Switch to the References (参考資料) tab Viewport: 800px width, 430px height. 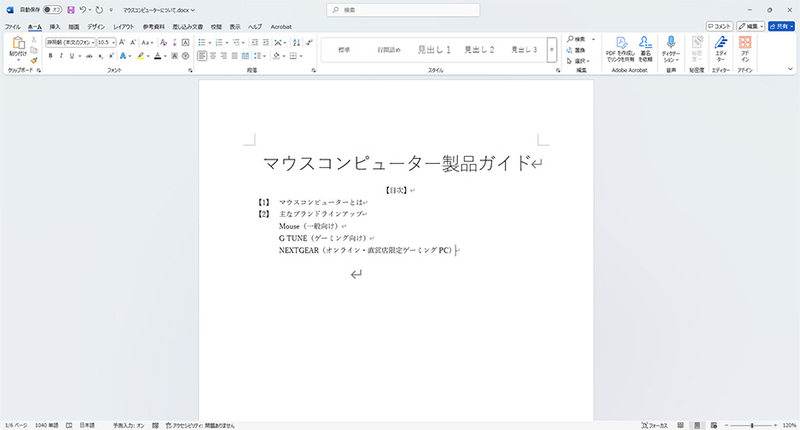pyautogui.click(x=154, y=27)
